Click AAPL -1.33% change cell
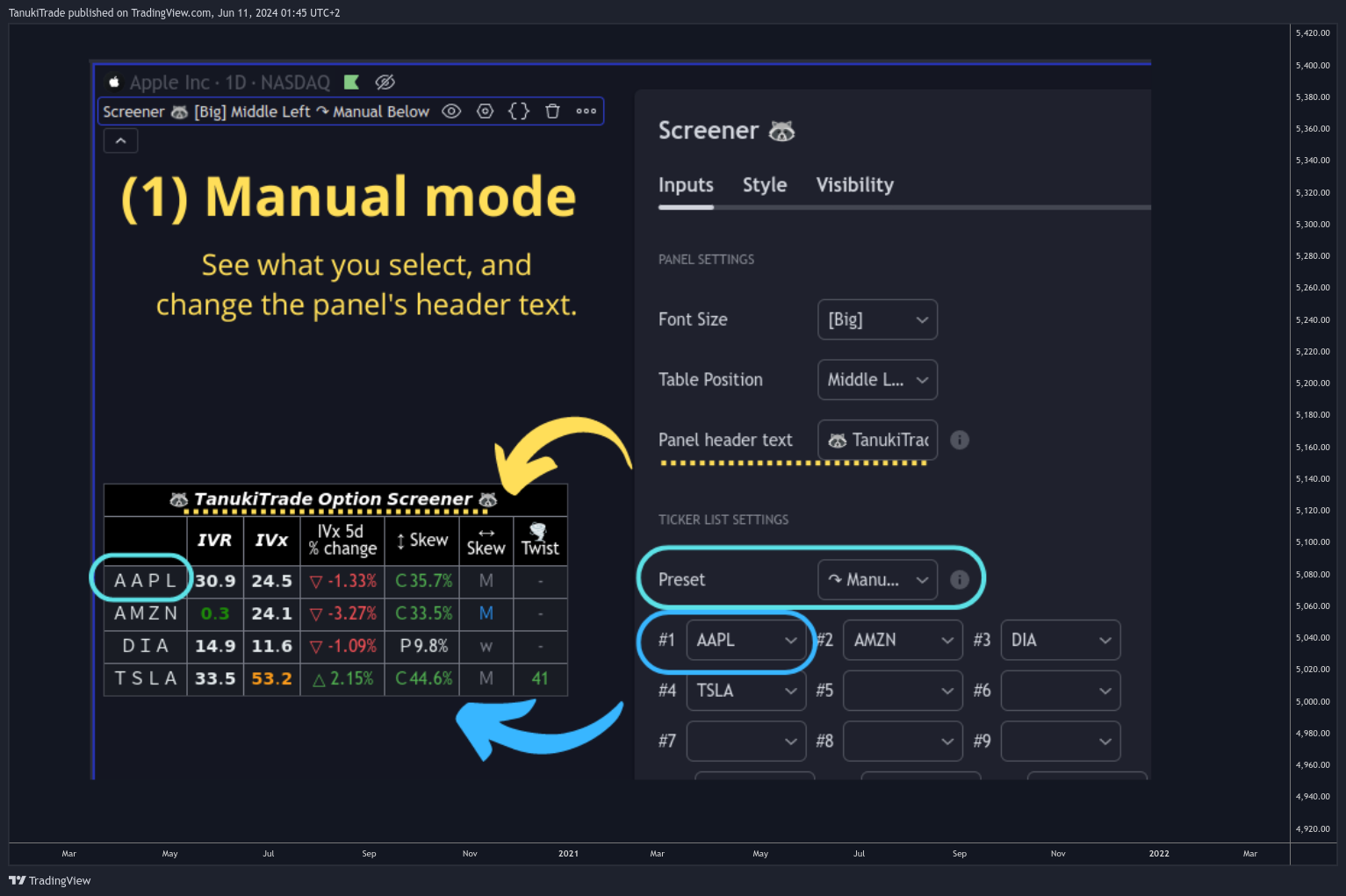Screen dimensions: 1346x896 (342, 581)
